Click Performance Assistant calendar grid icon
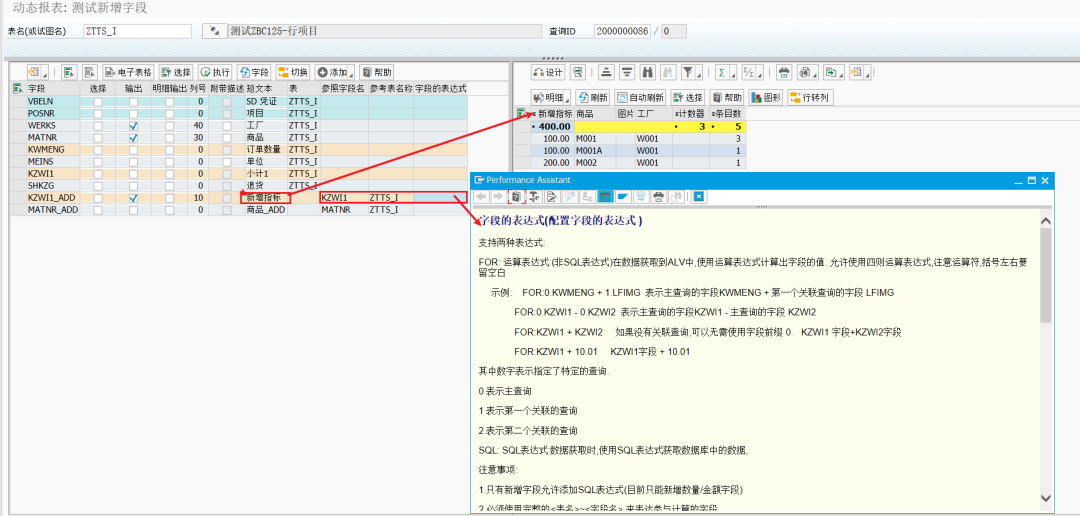 (605, 196)
